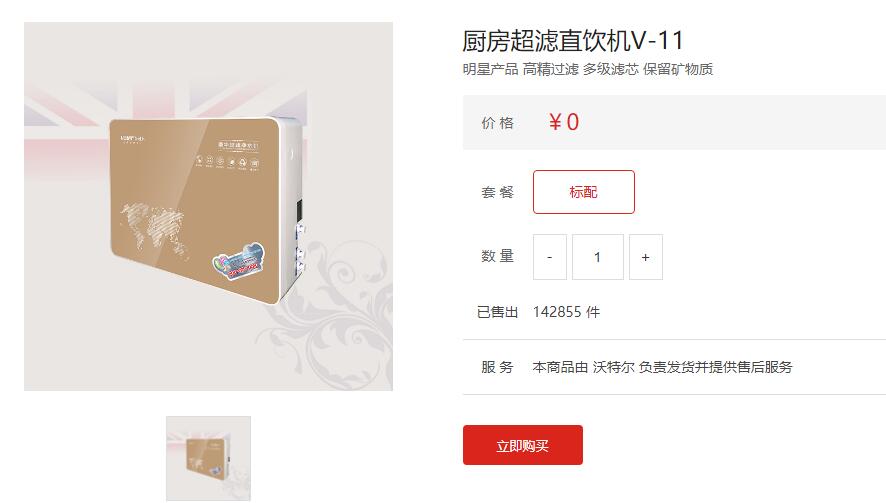This screenshot has width=886, height=503.
Task: Click the minus quantity button
Action: pyautogui.click(x=550, y=257)
